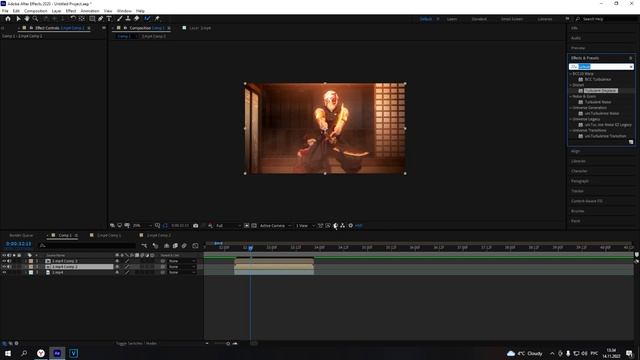Select the Zoom magnifier tool
640x360 pixels.
click(x=36, y=19)
